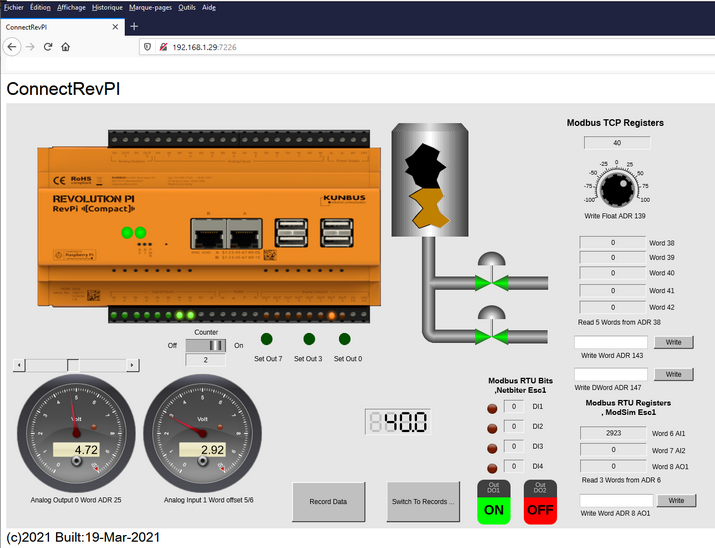Click the upper green pipe valve
The height and width of the screenshot is (548, 715).
click(491, 285)
